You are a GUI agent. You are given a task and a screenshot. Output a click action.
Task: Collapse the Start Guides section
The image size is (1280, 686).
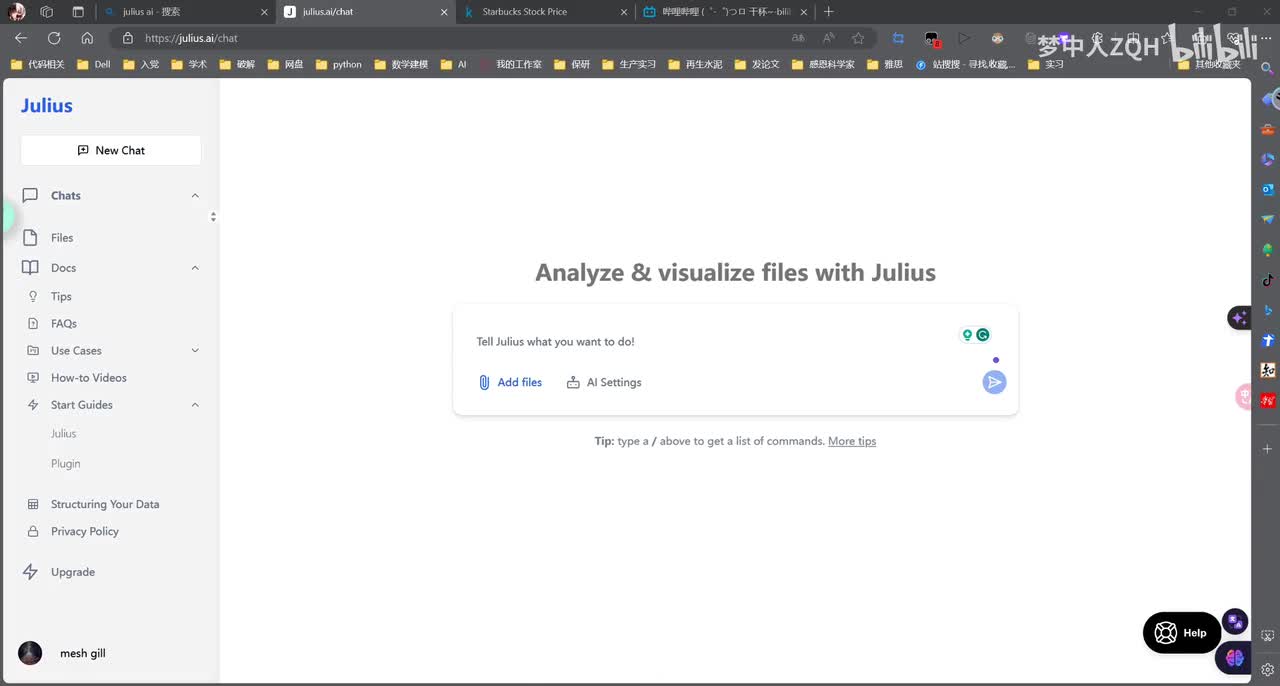click(x=195, y=405)
